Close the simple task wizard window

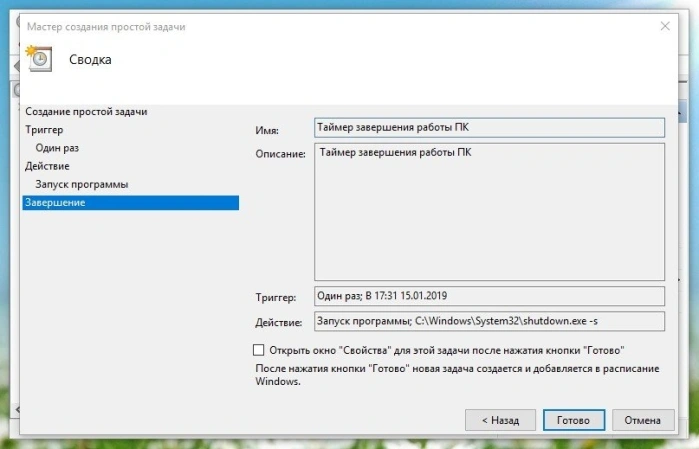tap(665, 26)
